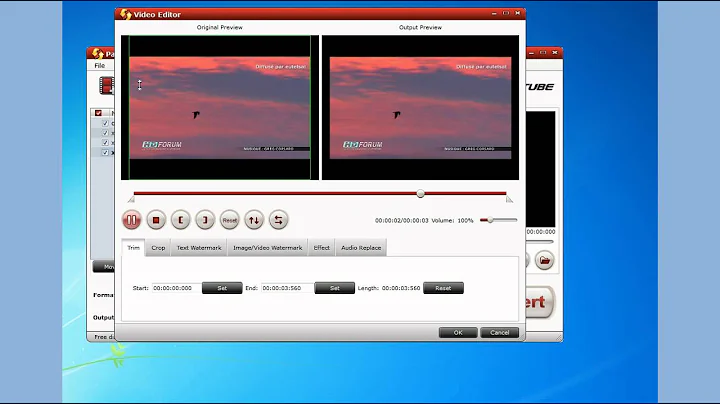This screenshot has height=404, width=720.
Task: Uncheck first file row checkbox in background list
Action: tap(105, 123)
